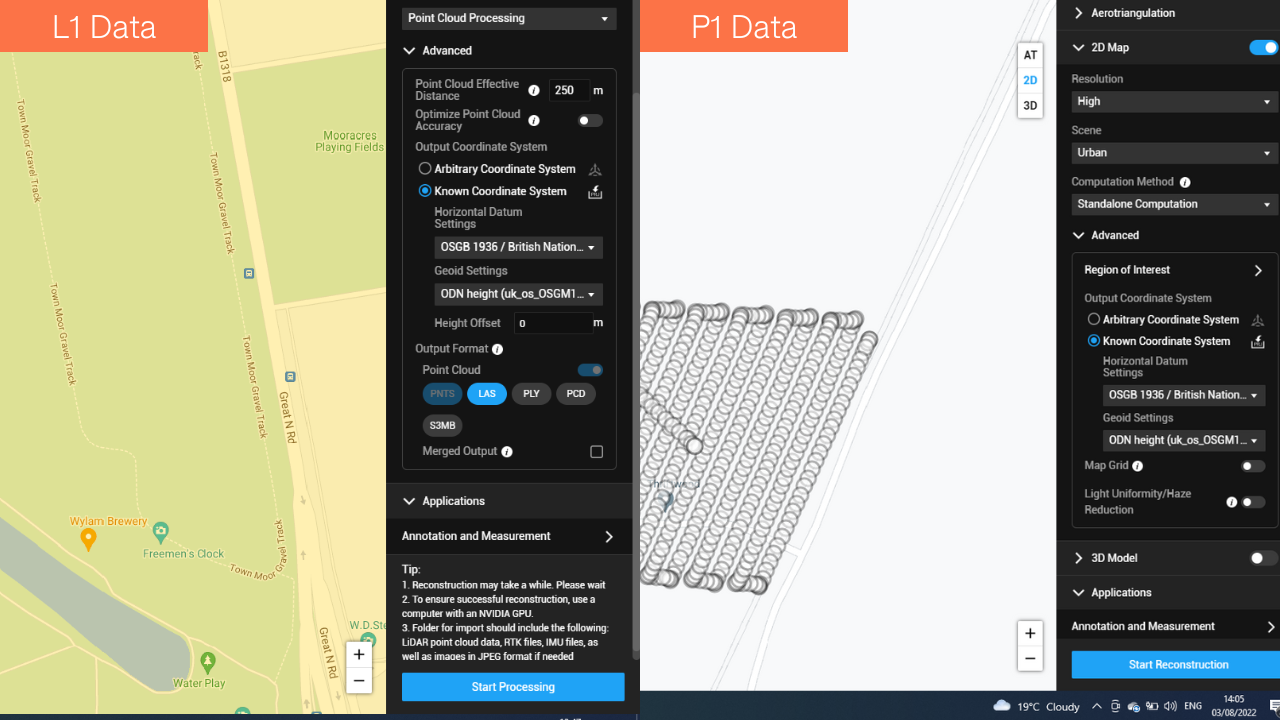Select the LAS output format
1280x720 pixels.
pyautogui.click(x=487, y=394)
